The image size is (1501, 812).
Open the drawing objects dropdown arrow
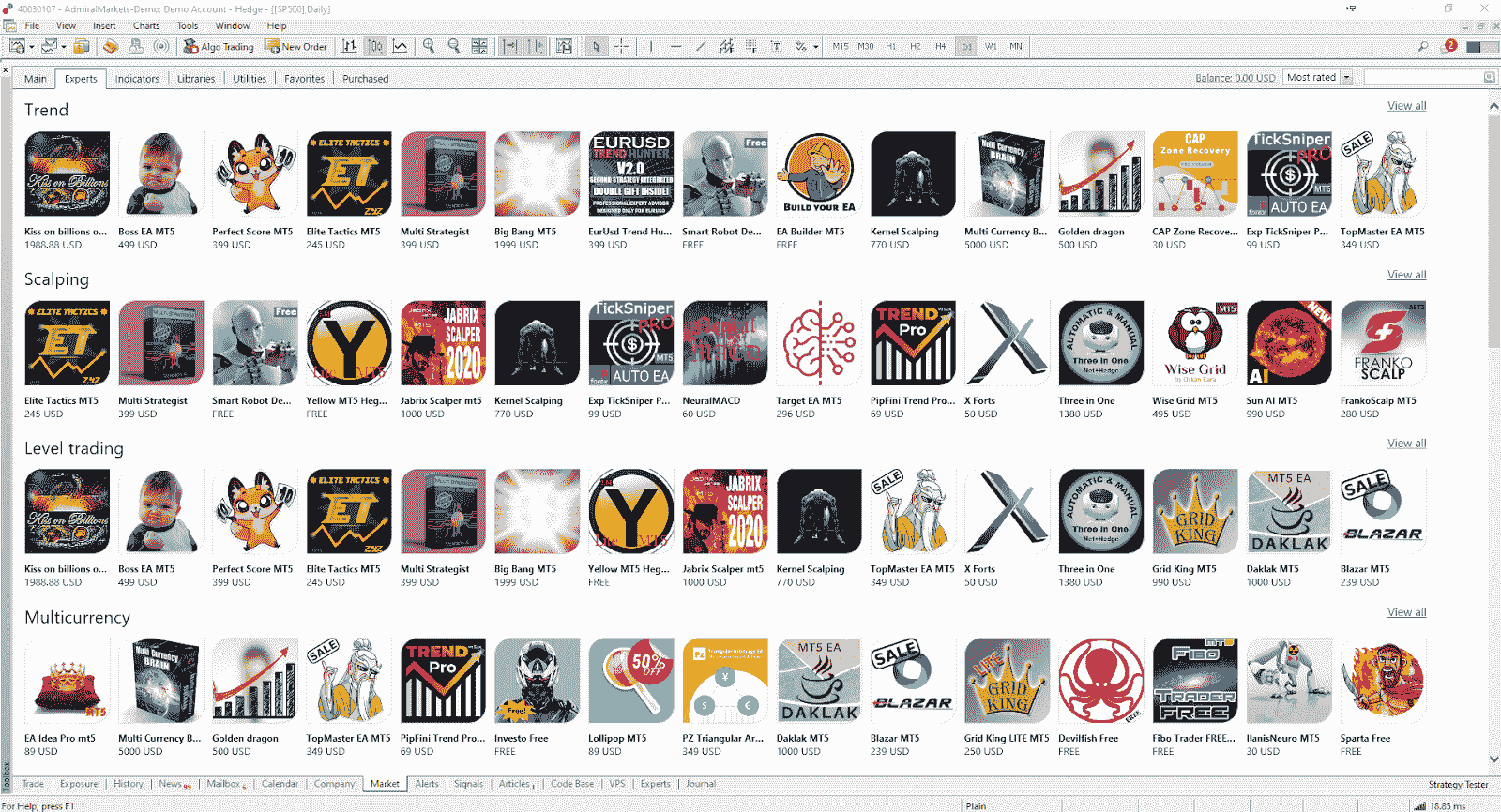click(815, 46)
